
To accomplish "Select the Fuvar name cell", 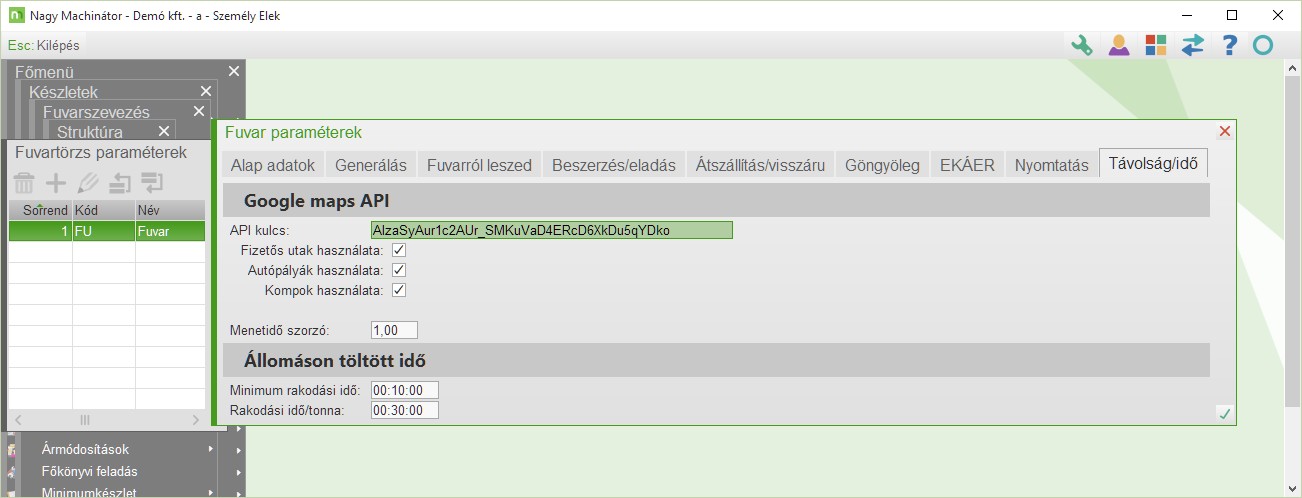I will 170,231.
